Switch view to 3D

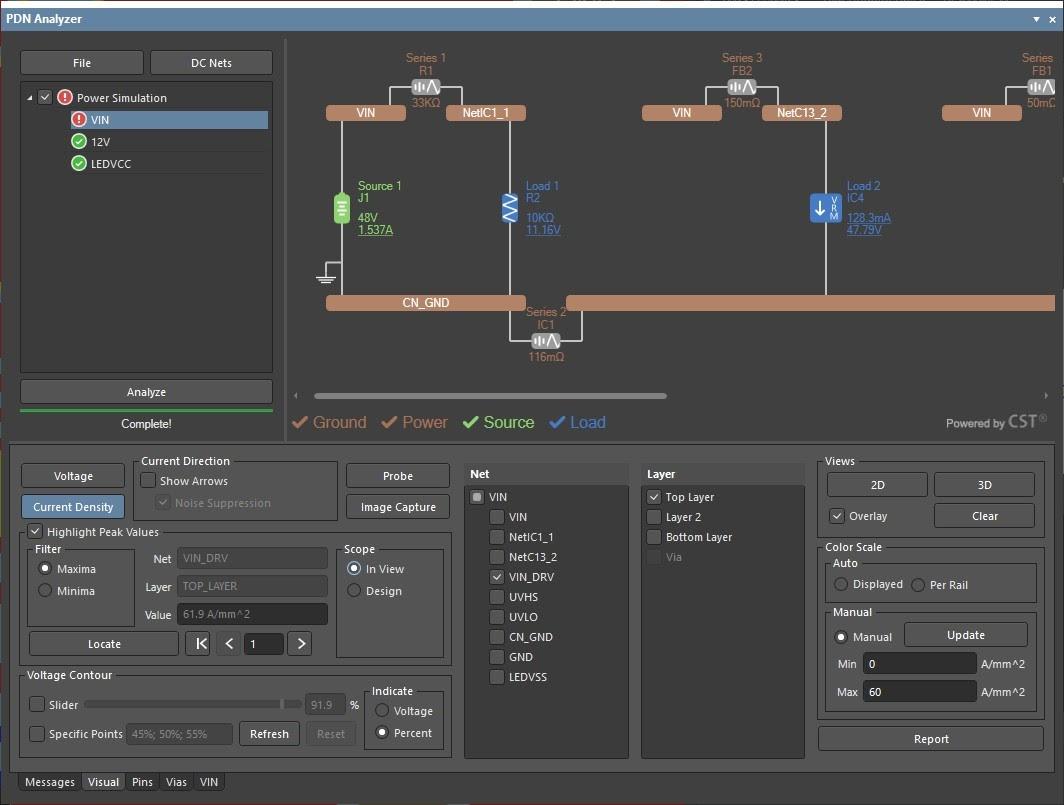984,485
